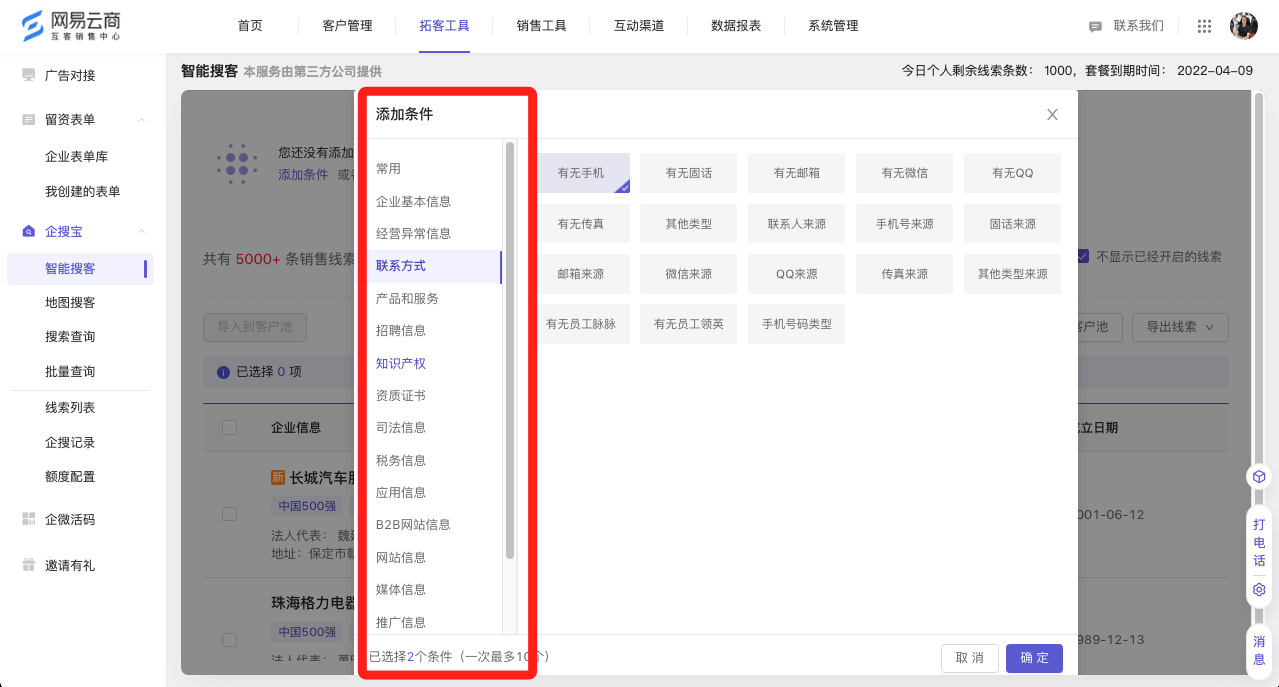Click the 联系我们 chat icon
The image size is (1279, 687).
[1095, 26]
